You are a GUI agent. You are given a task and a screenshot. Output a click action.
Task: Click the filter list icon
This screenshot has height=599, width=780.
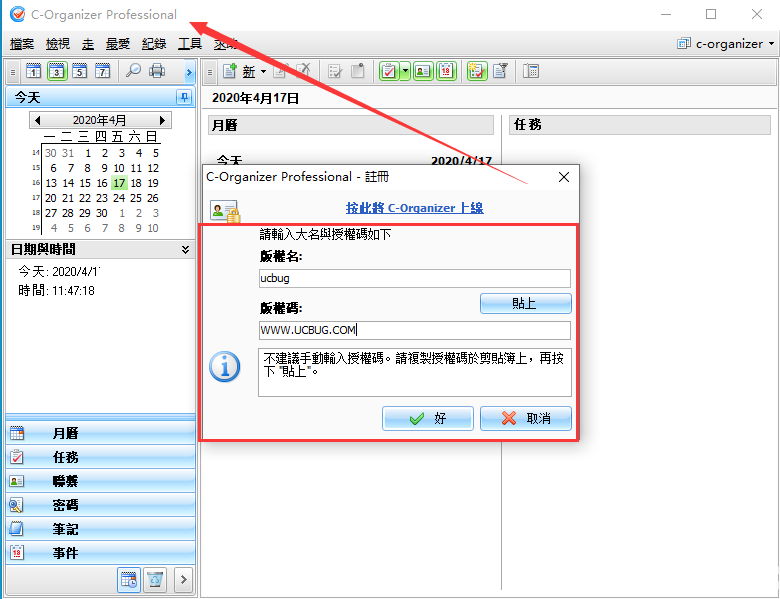[500, 71]
